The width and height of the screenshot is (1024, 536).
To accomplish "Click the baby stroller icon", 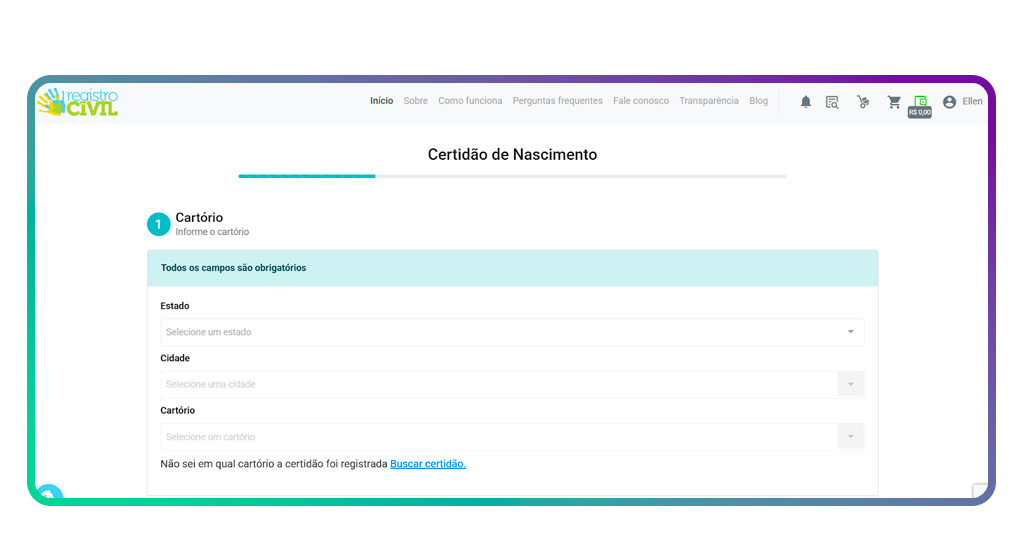I will (863, 102).
